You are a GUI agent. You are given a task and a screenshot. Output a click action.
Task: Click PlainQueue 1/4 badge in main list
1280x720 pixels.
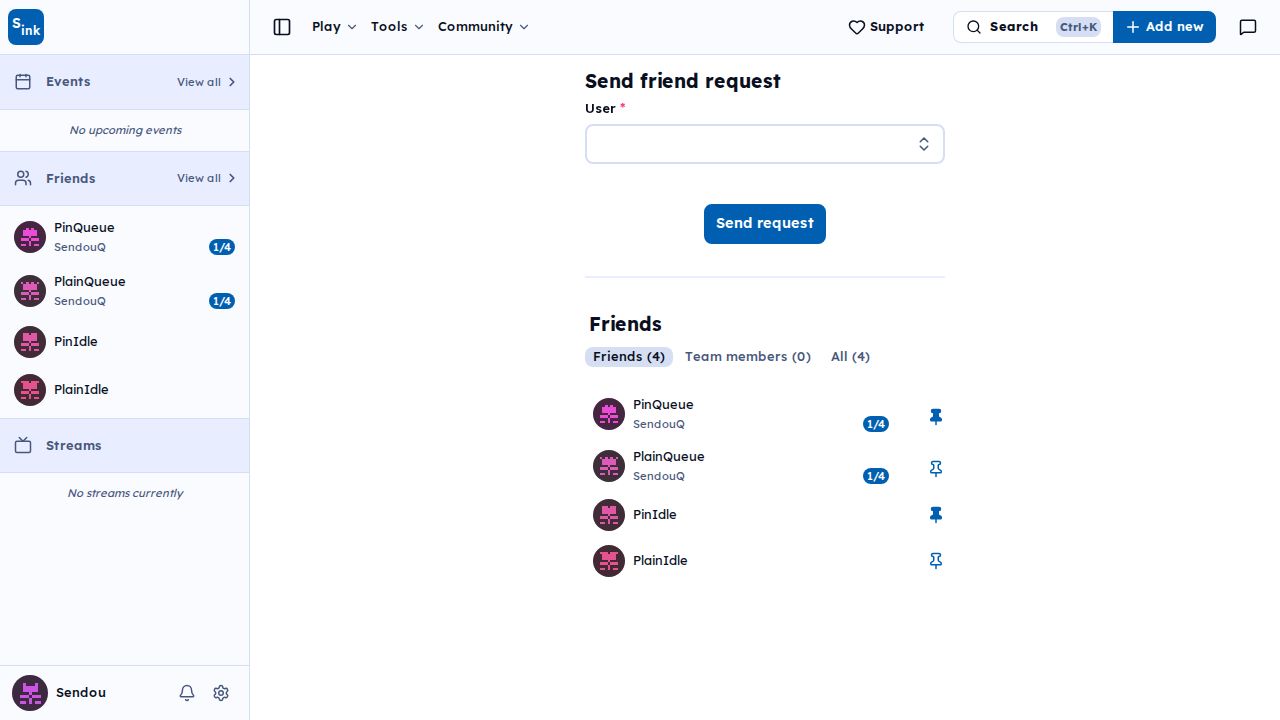pyautogui.click(x=876, y=476)
